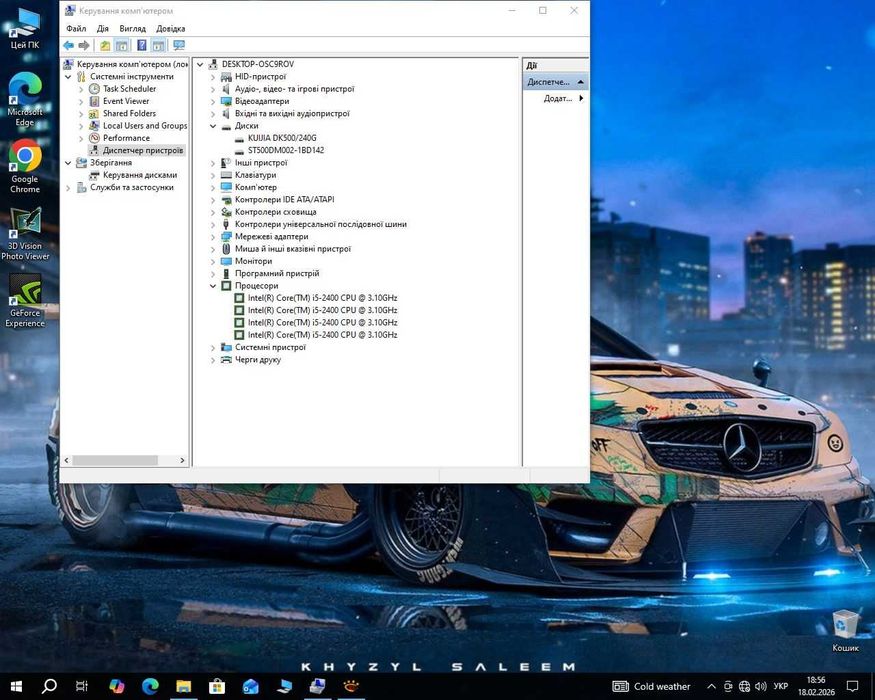This screenshot has width=875, height=700.
Task: Click the gray Forward arrow in toolbar
Action: click(x=84, y=45)
